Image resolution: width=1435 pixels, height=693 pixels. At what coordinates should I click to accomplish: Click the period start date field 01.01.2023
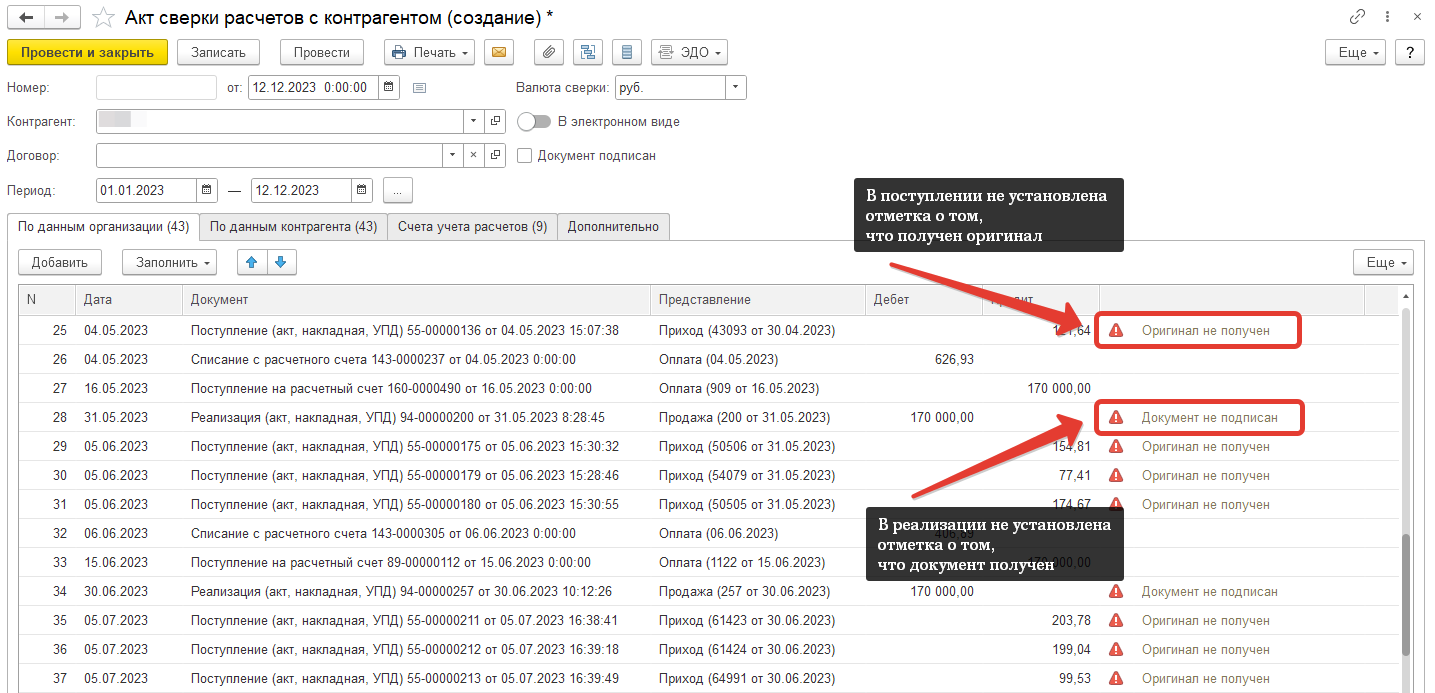[x=146, y=190]
